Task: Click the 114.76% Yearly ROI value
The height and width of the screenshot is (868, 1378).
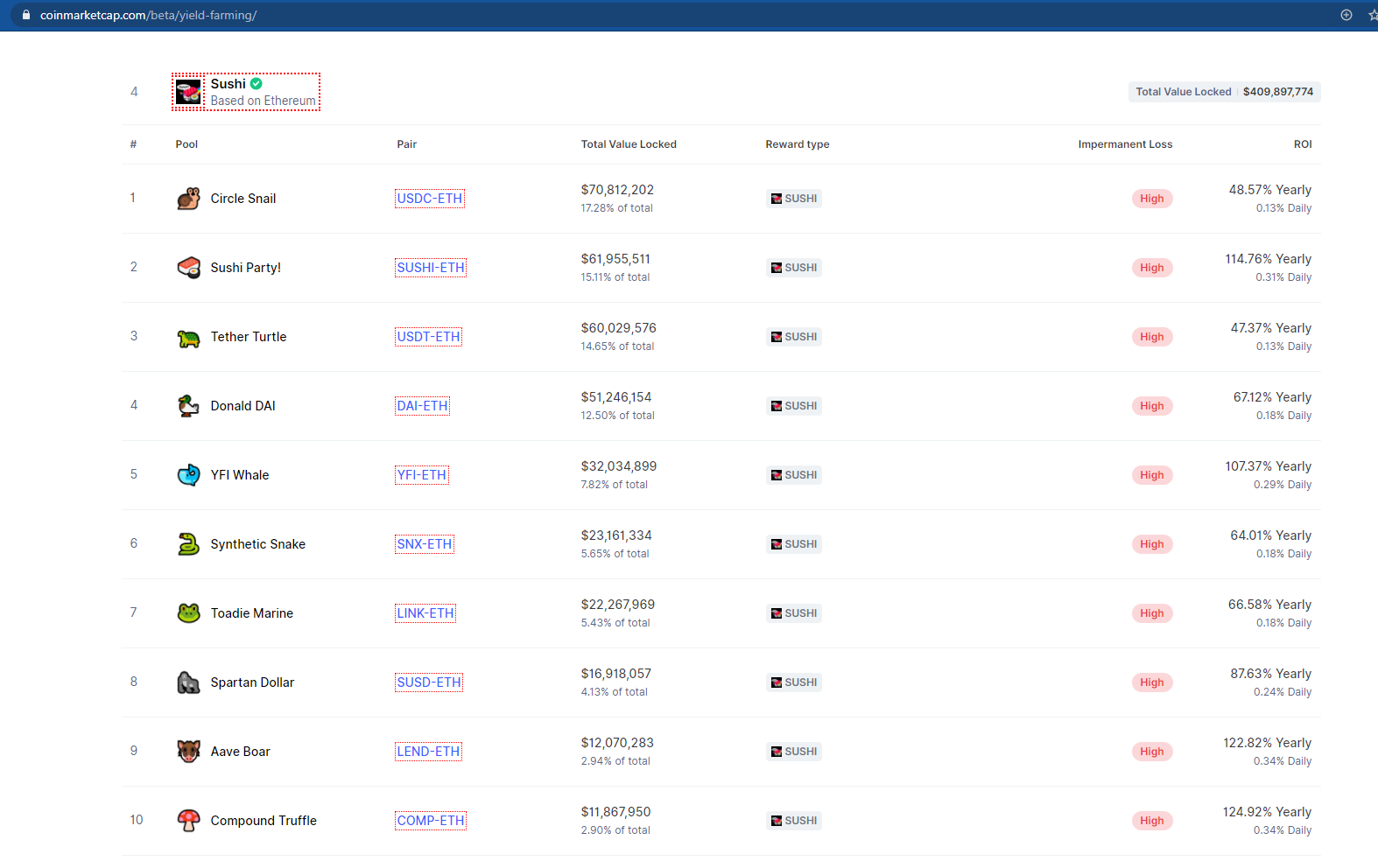Action: [x=1269, y=259]
